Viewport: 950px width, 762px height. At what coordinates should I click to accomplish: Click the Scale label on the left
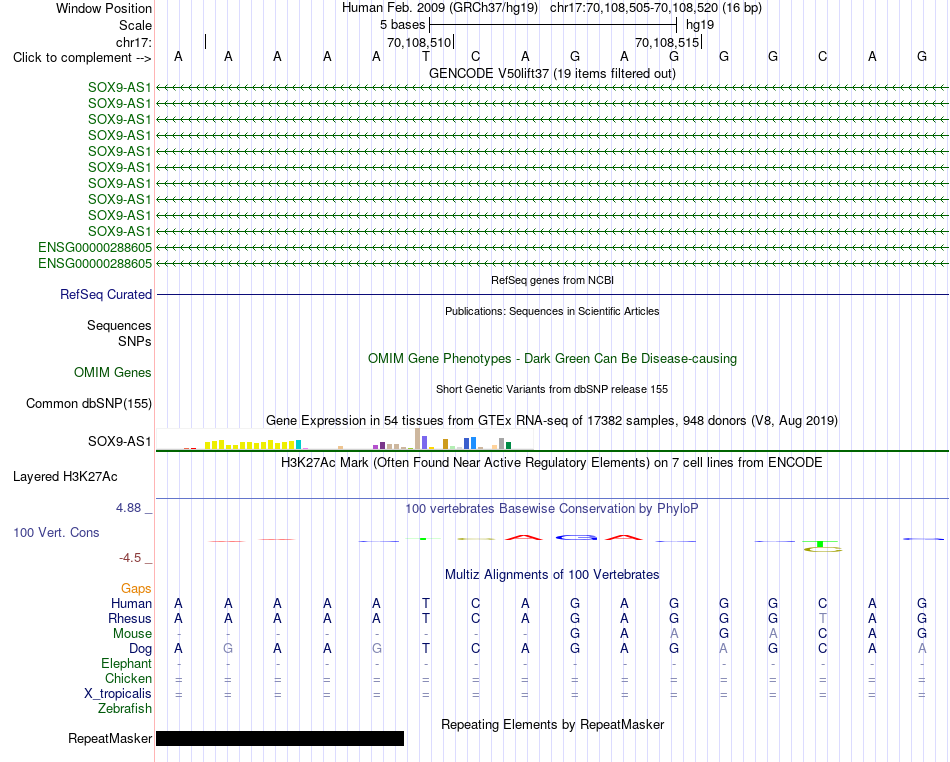tap(135, 25)
